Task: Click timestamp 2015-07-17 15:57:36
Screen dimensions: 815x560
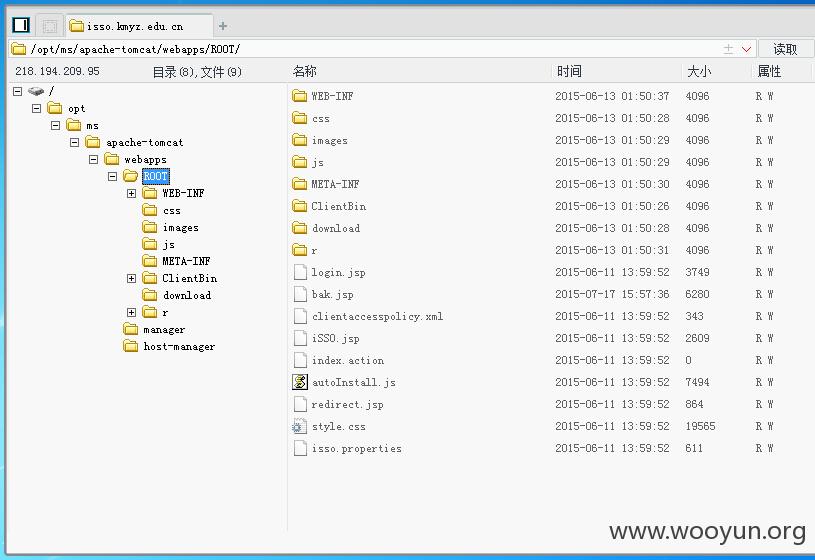Action: tap(612, 294)
